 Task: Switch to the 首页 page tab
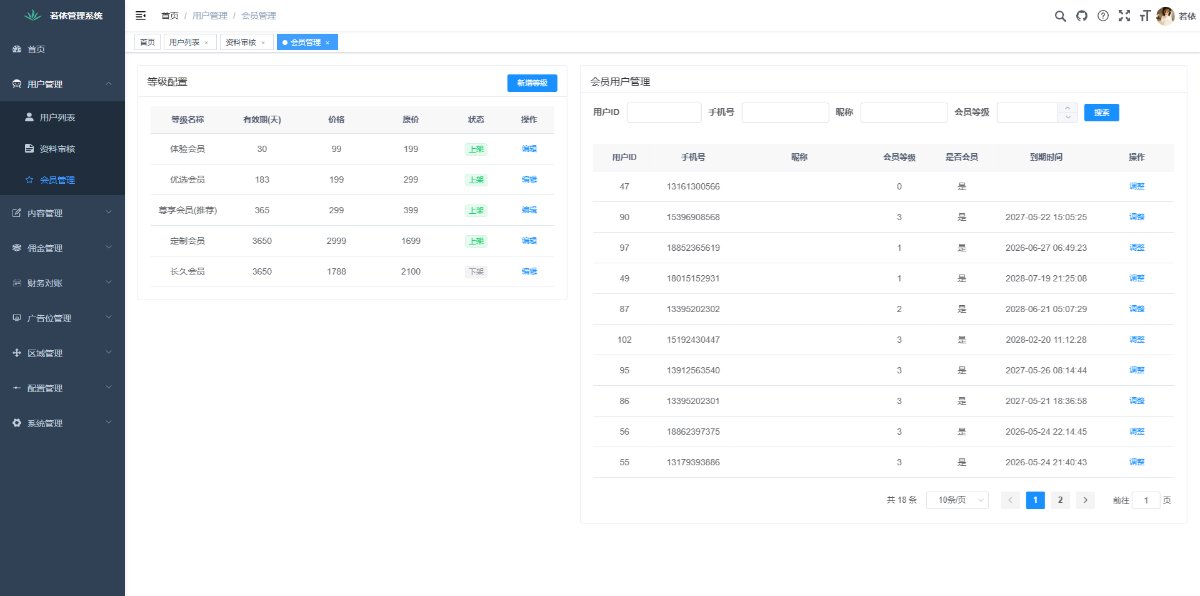pos(148,42)
